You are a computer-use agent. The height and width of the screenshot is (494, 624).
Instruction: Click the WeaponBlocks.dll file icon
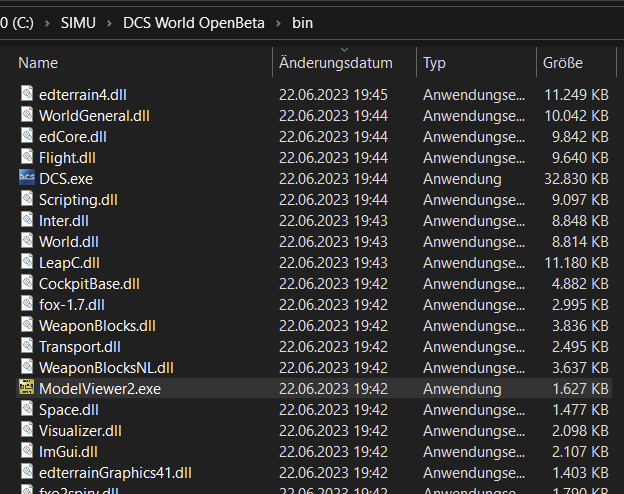27,324
